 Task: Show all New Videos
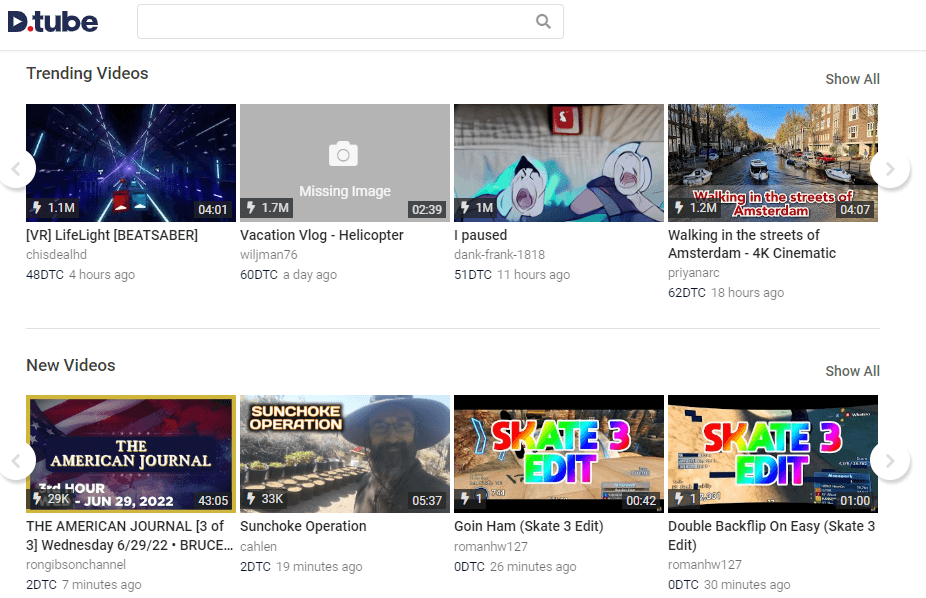pos(852,371)
